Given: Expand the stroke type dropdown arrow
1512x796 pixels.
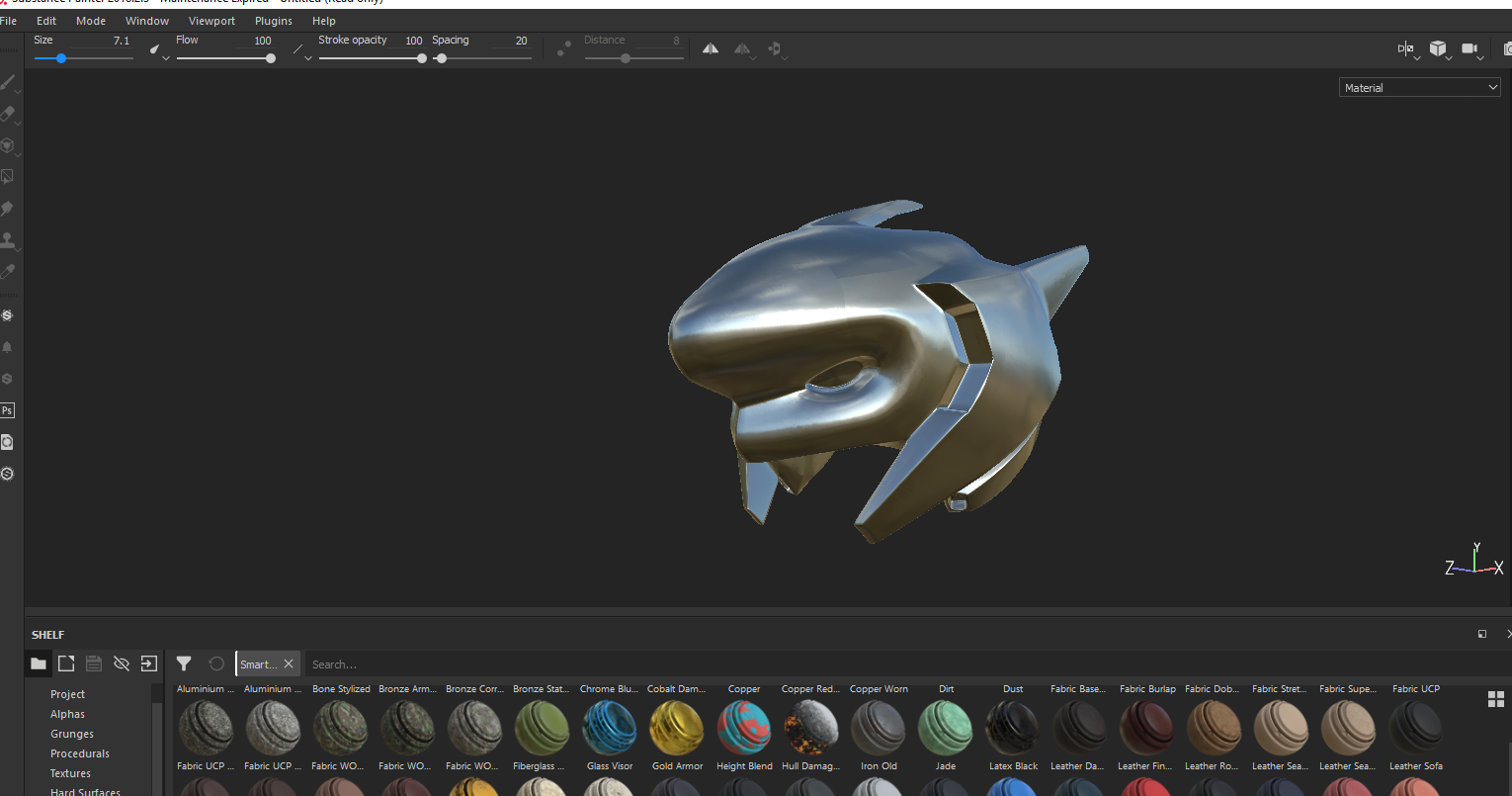Looking at the screenshot, I should coord(308,58).
